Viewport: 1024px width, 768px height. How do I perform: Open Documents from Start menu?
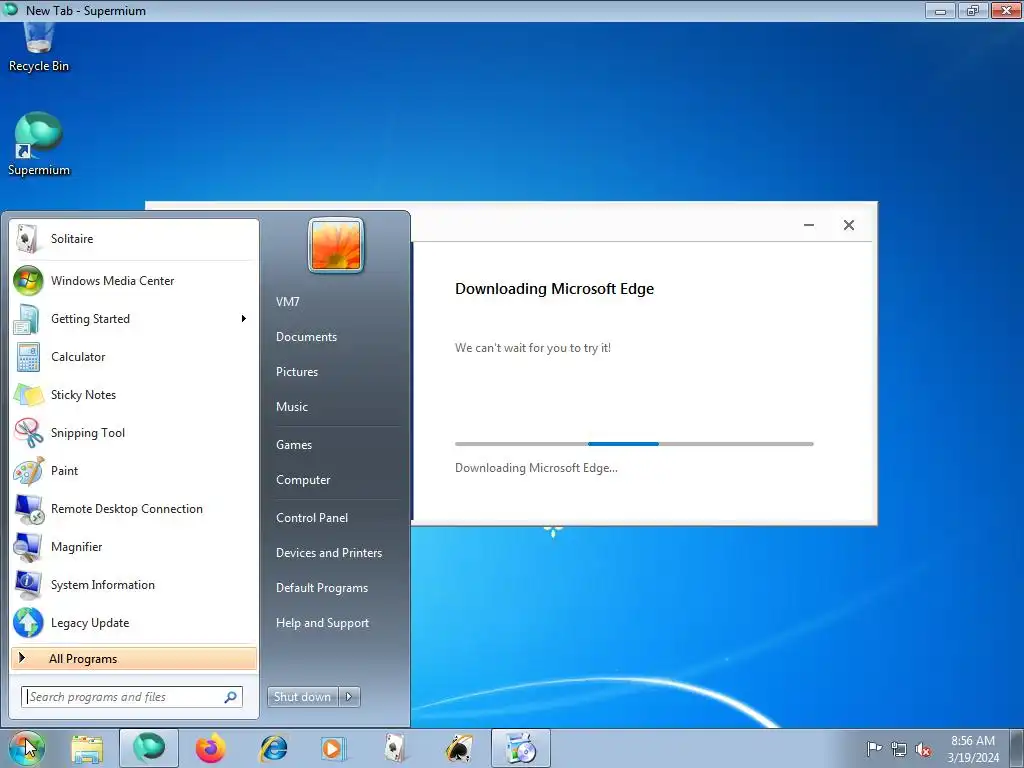tap(306, 337)
